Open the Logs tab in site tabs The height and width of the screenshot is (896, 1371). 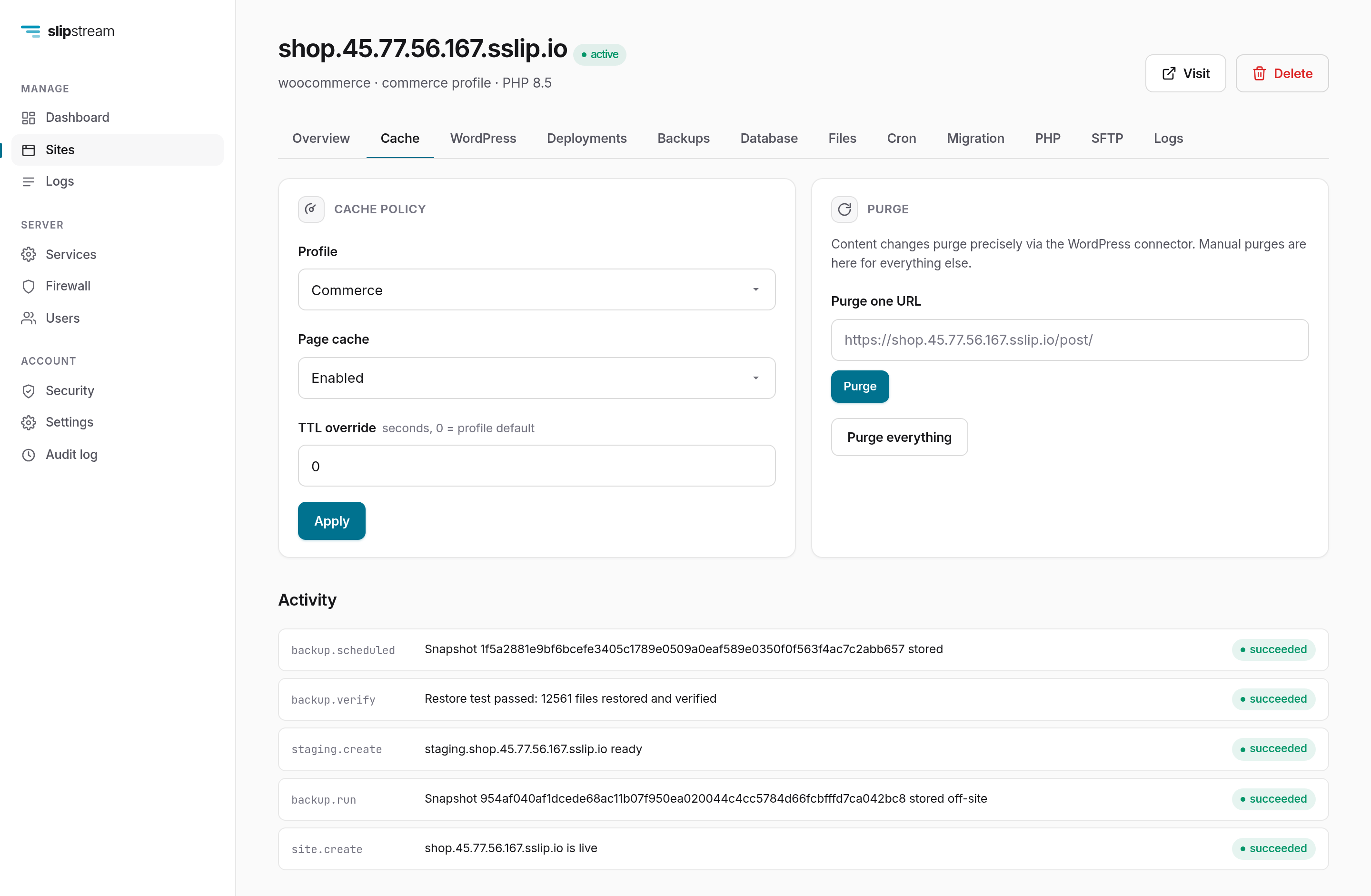coord(1168,138)
